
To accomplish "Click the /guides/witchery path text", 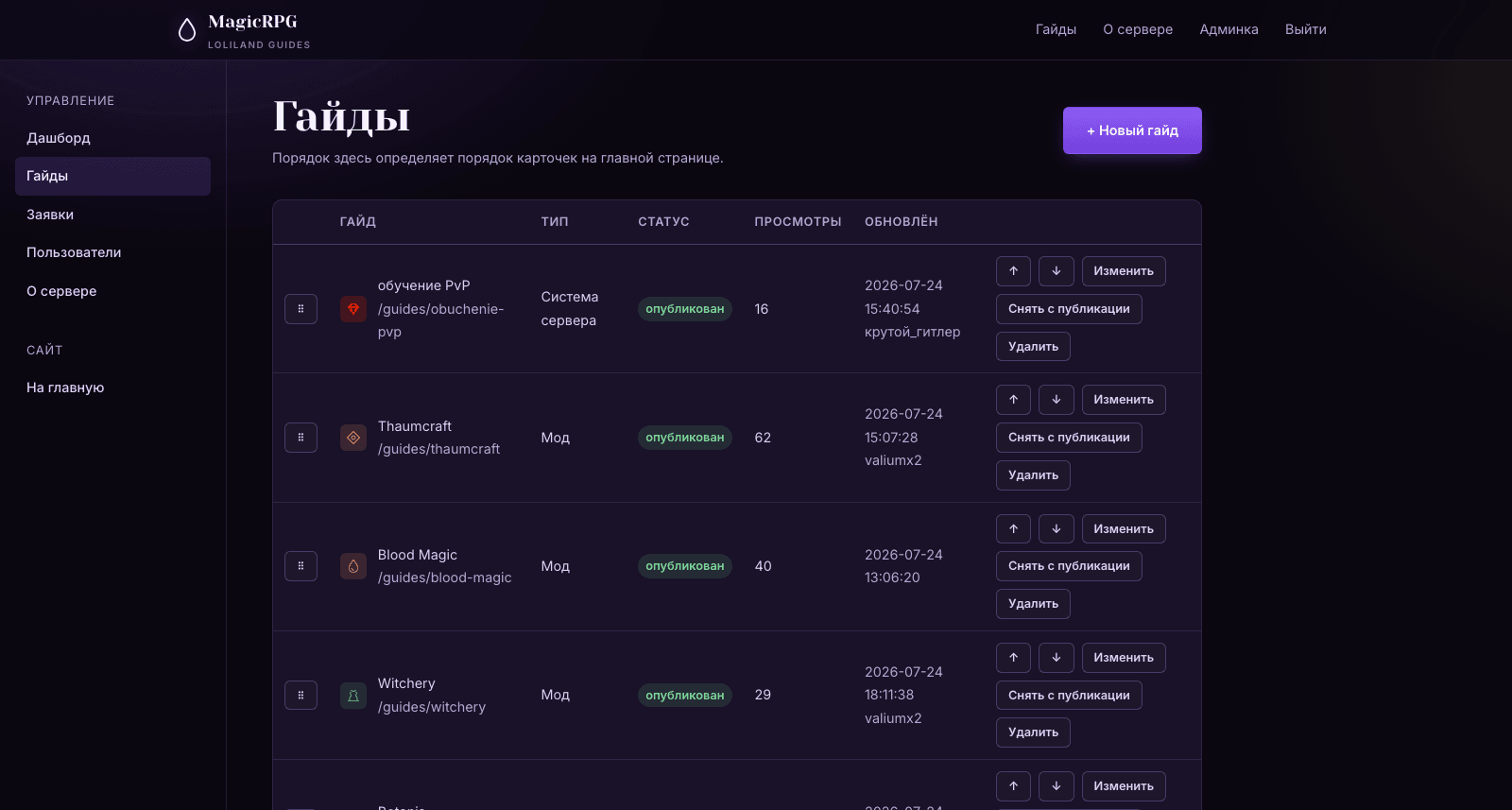I will (432, 707).
